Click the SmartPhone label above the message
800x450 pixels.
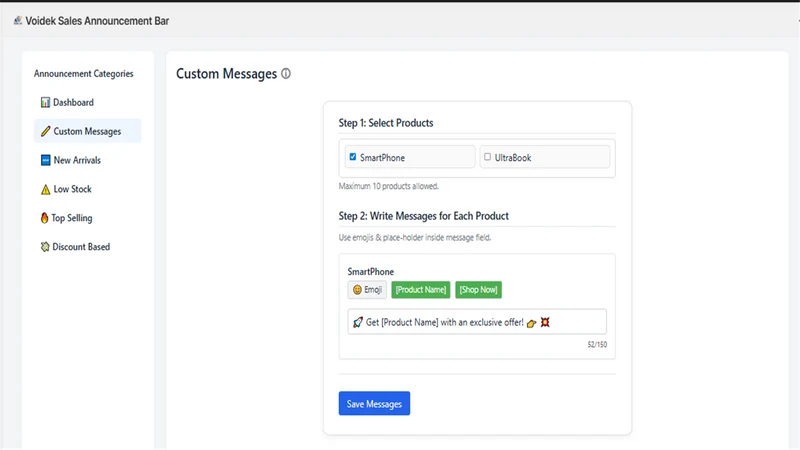coord(371,272)
